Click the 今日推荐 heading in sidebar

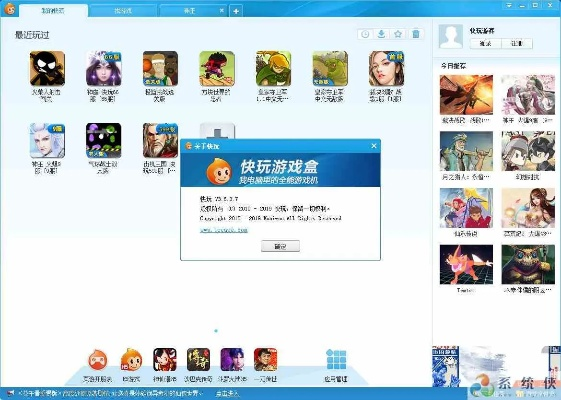point(453,66)
